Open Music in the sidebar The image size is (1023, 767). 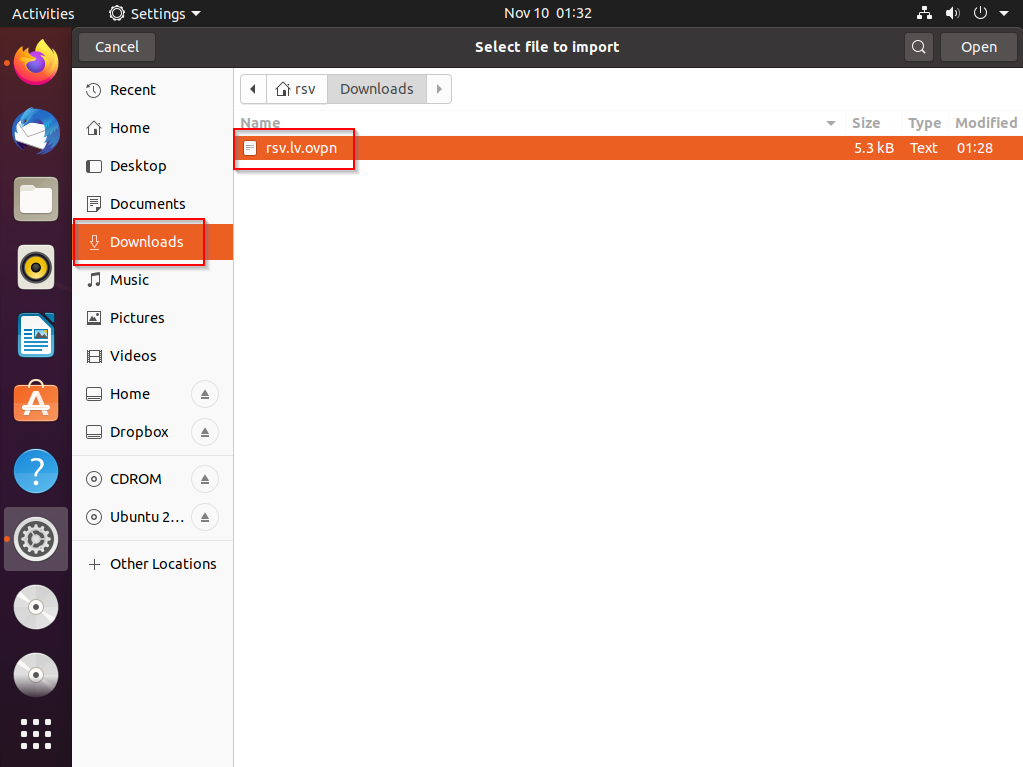[x=153, y=280]
